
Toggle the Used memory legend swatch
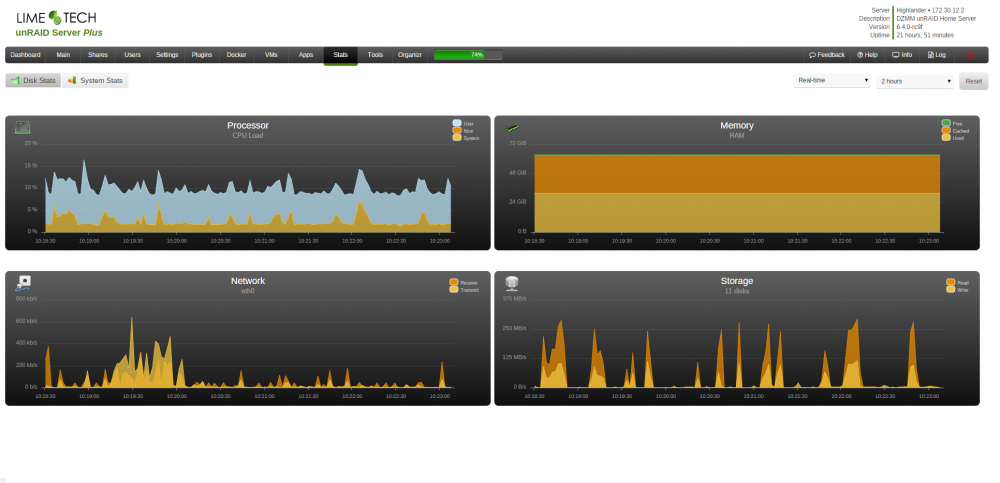tap(946, 137)
